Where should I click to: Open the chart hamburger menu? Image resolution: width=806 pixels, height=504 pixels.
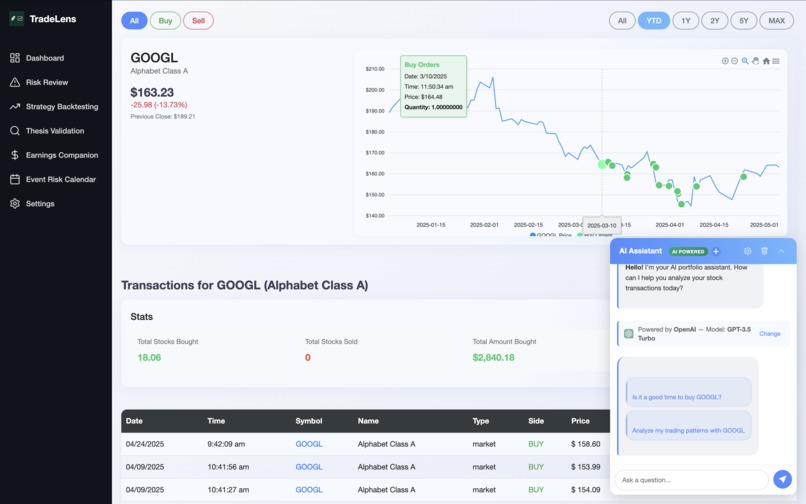[776, 61]
